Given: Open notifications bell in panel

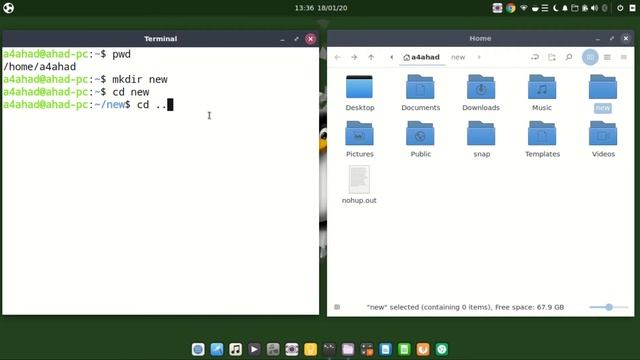Looking at the screenshot, I should coord(565,8).
